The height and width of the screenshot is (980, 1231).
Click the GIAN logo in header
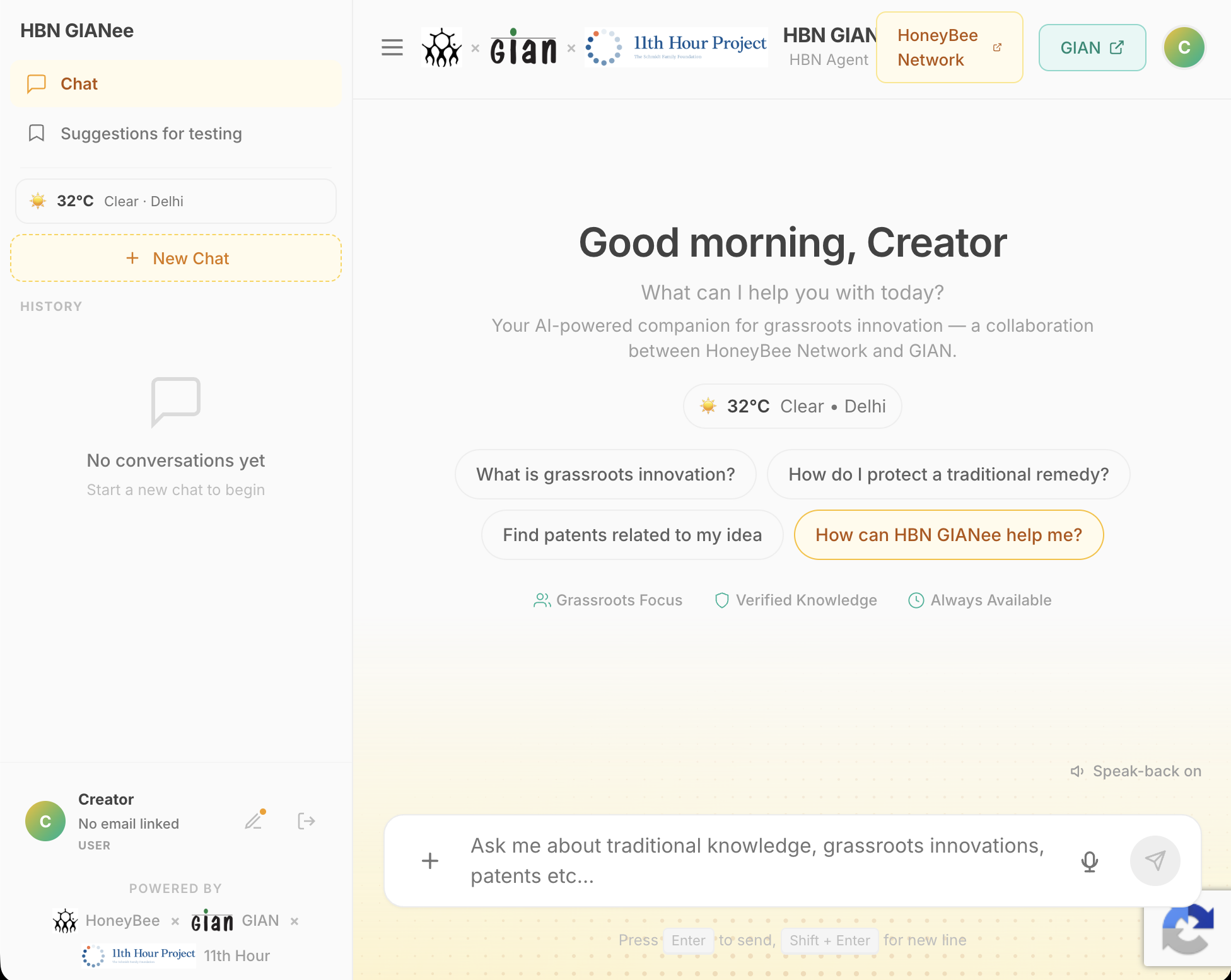(523, 47)
